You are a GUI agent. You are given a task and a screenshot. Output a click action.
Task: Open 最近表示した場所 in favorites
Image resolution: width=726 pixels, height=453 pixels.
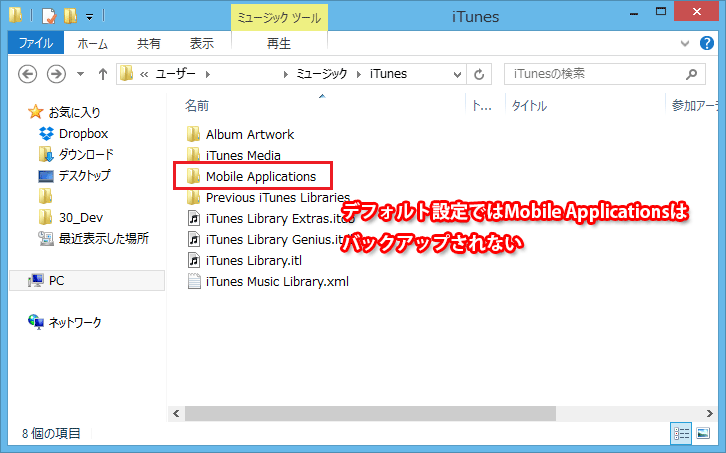coord(104,239)
